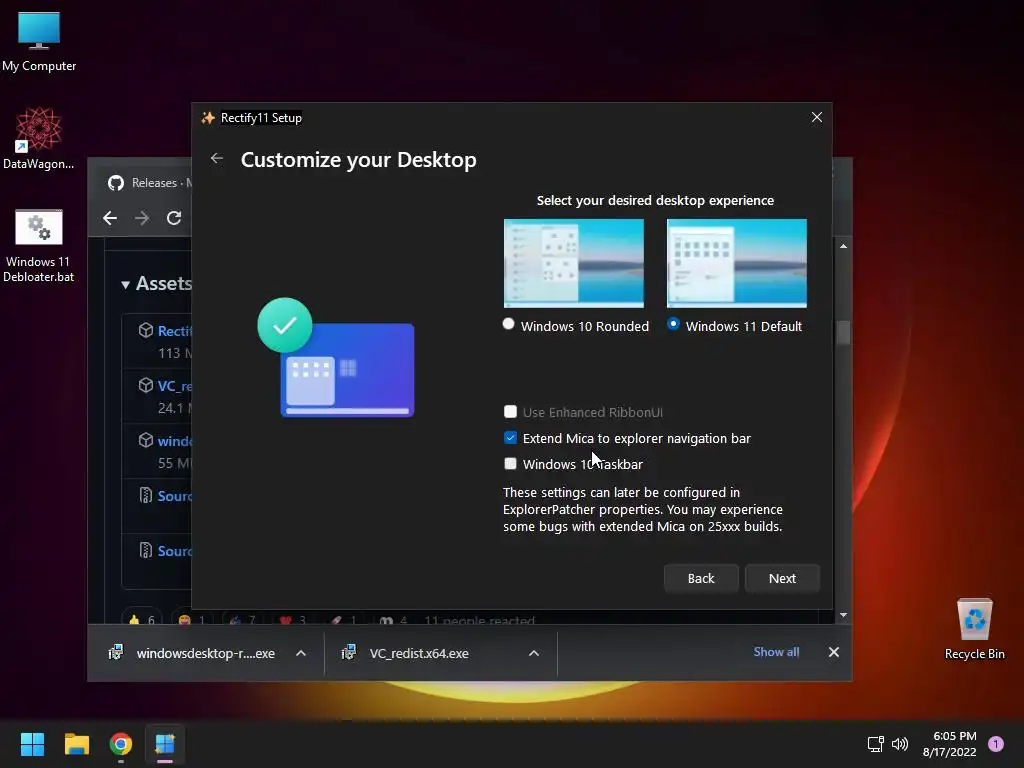Open windowsdesktop-r....exe download options chevron
The height and width of the screenshot is (768, 1024).
click(x=300, y=652)
